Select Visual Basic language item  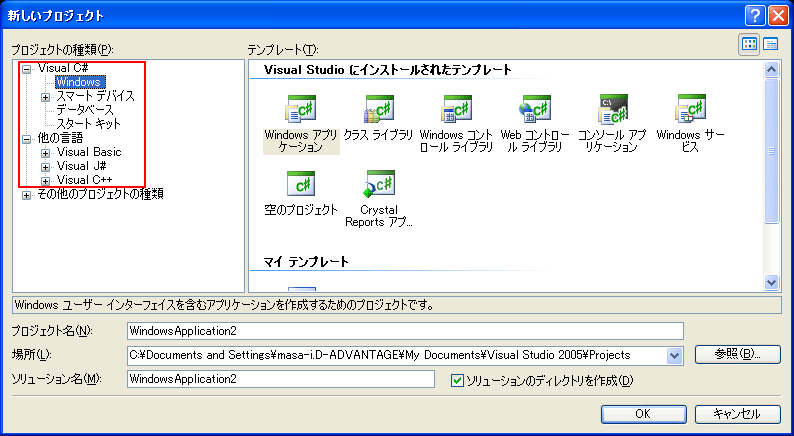coord(89,152)
